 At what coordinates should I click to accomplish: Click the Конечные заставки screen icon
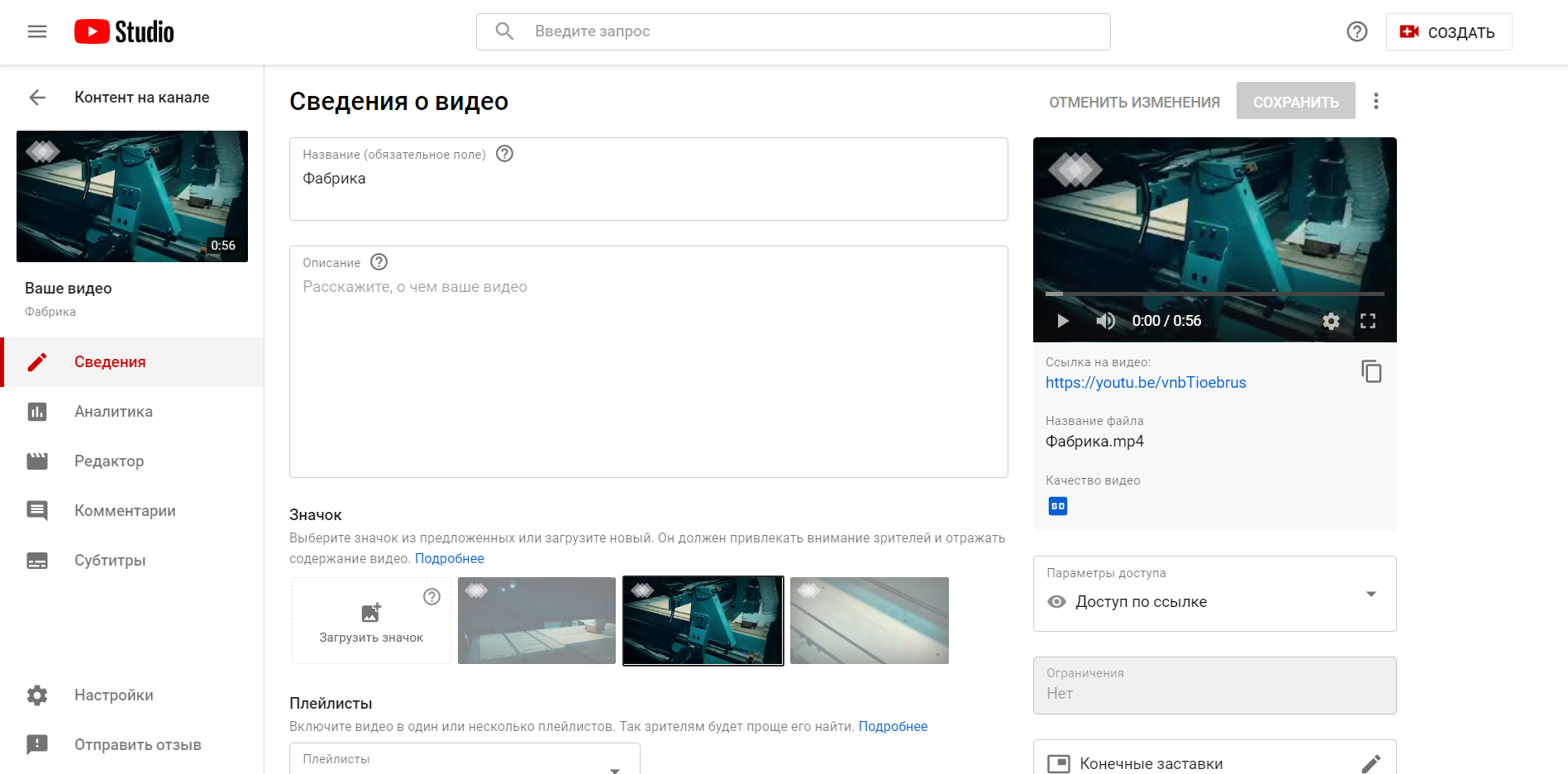pyautogui.click(x=1059, y=763)
